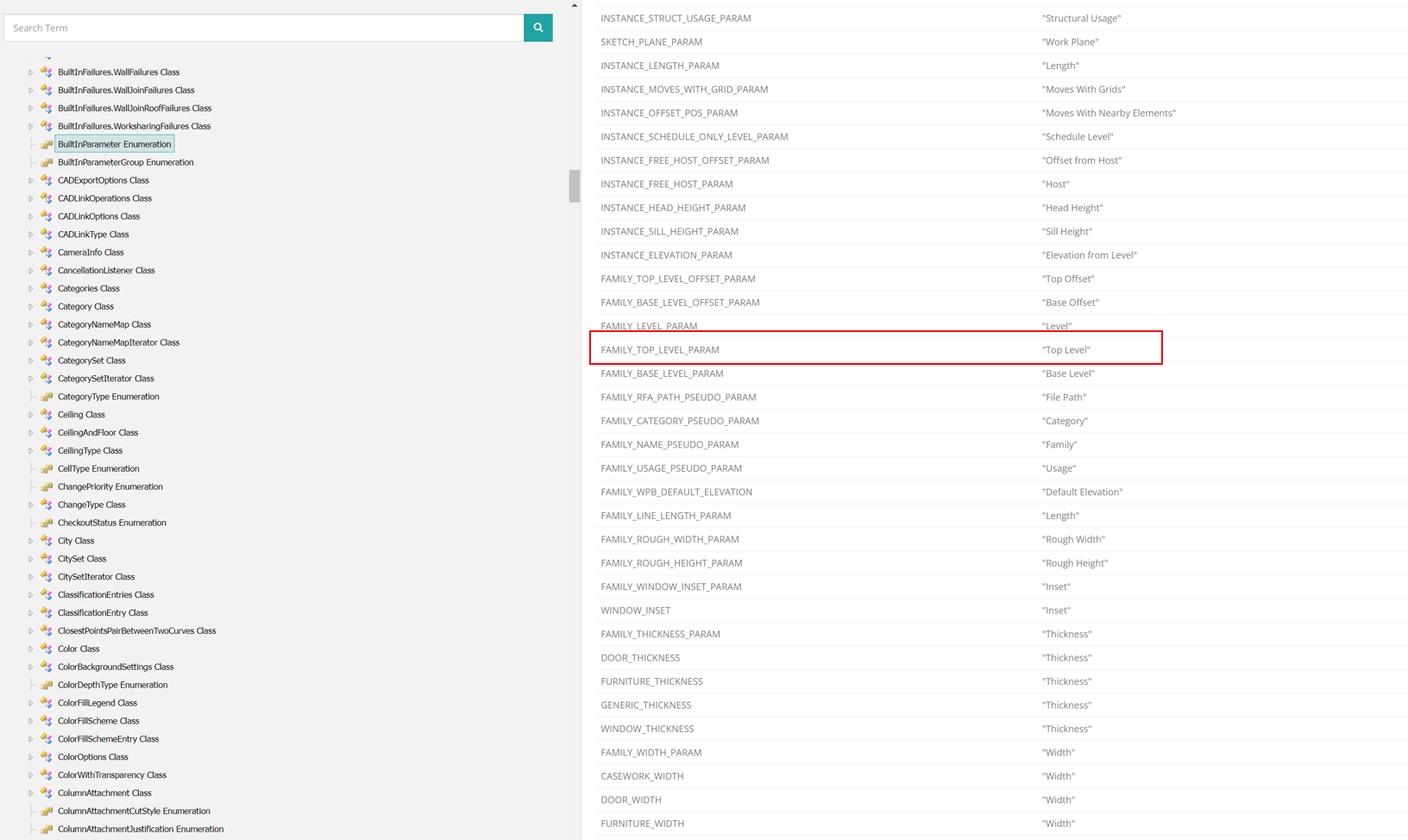Select ColorFillScheme Class in tree

point(98,721)
